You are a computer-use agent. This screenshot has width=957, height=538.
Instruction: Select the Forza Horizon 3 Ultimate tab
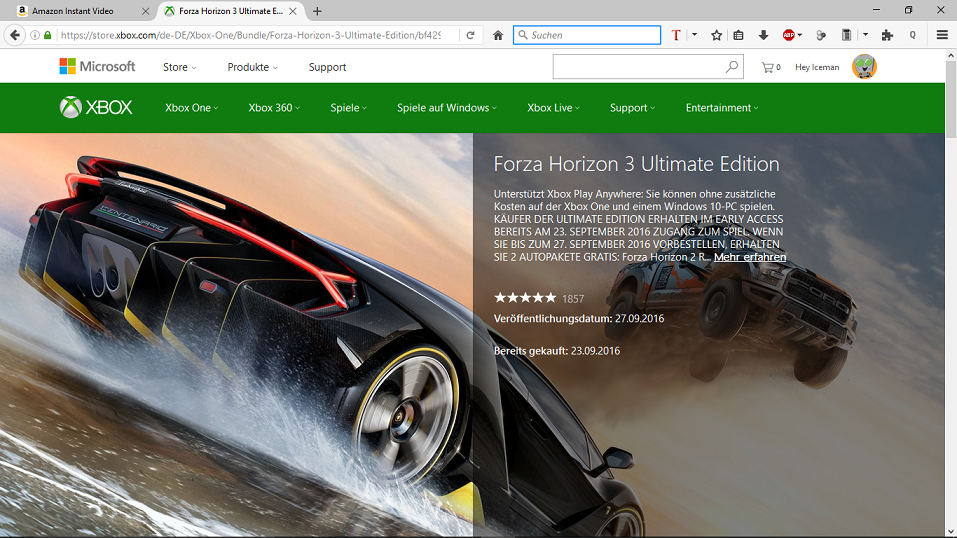click(231, 11)
